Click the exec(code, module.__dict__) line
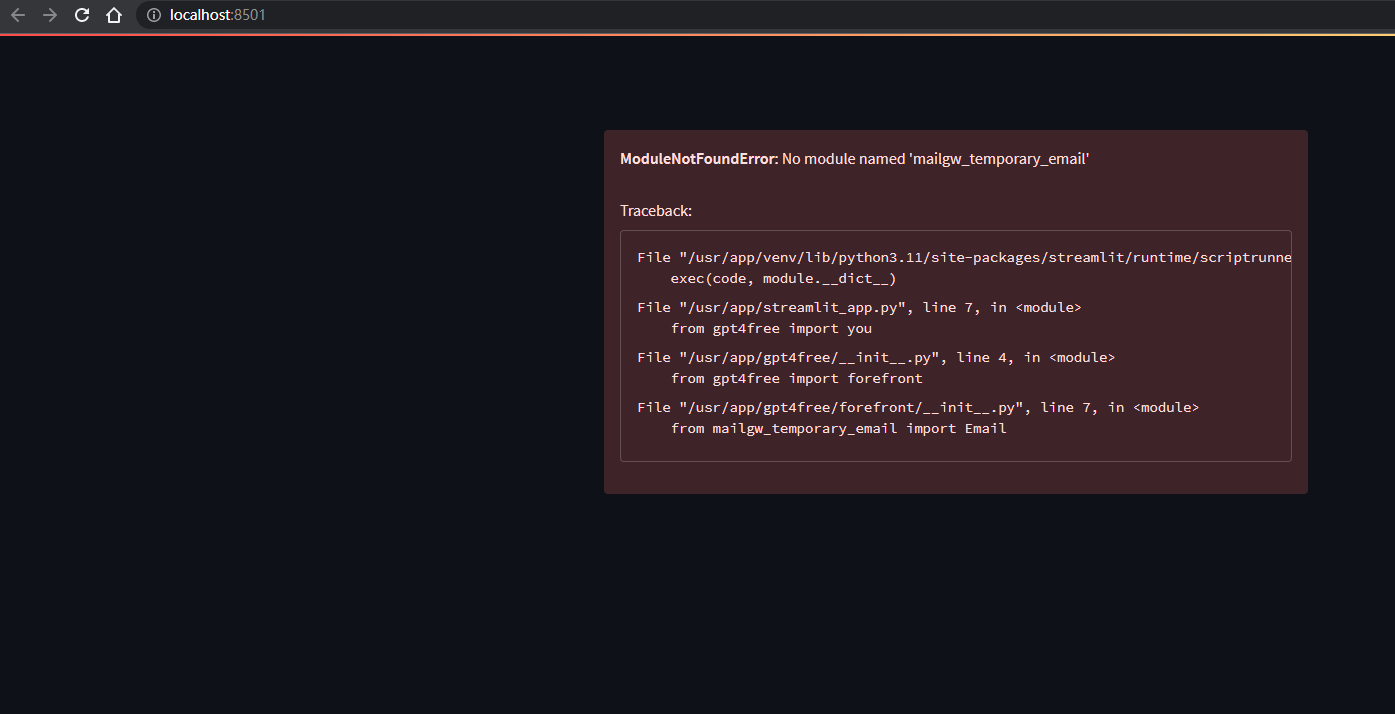 pyautogui.click(x=783, y=279)
